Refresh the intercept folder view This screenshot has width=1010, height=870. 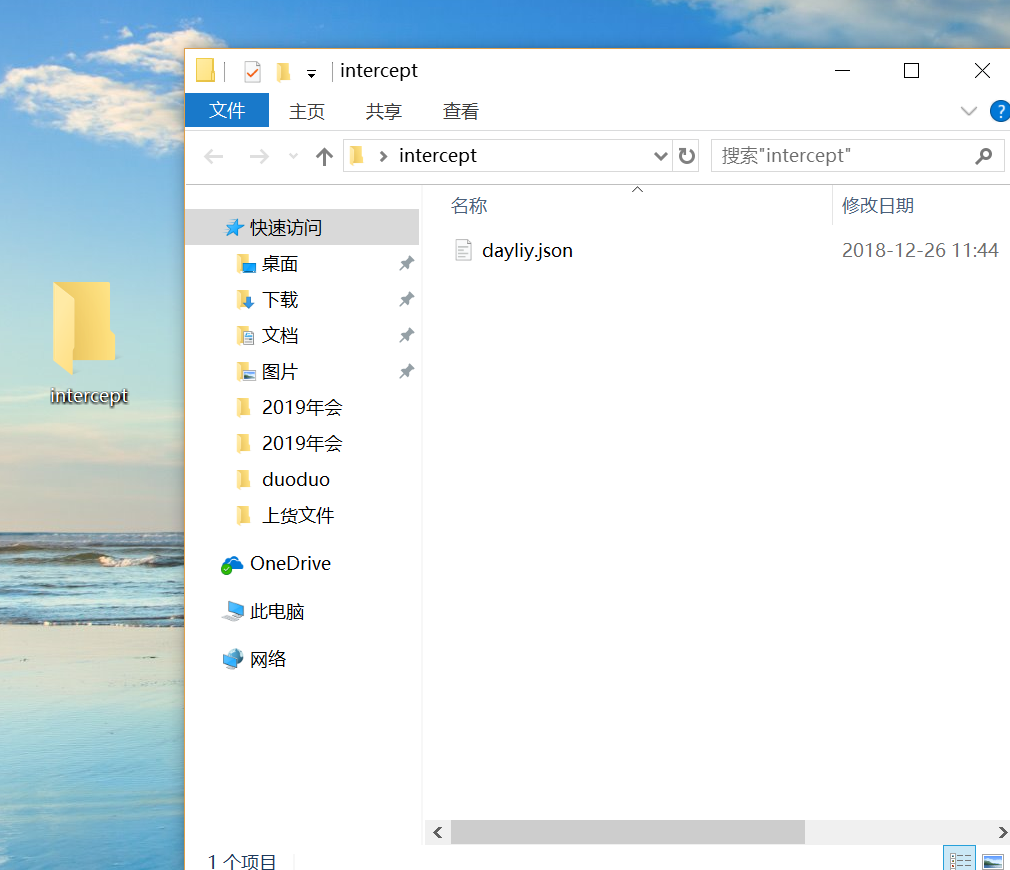[x=687, y=156]
